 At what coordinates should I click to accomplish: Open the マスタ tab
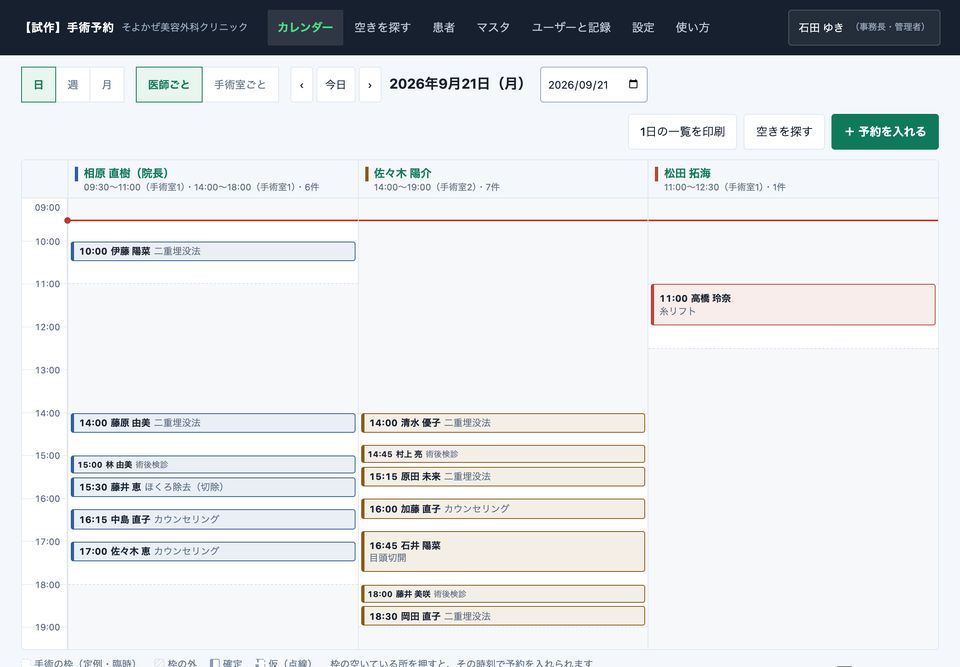pos(493,28)
